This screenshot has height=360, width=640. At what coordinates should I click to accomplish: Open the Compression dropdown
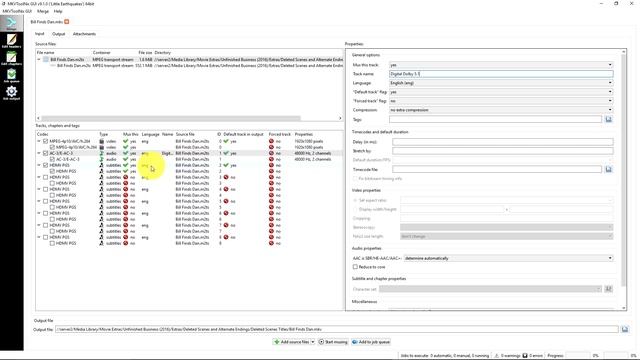point(501,110)
